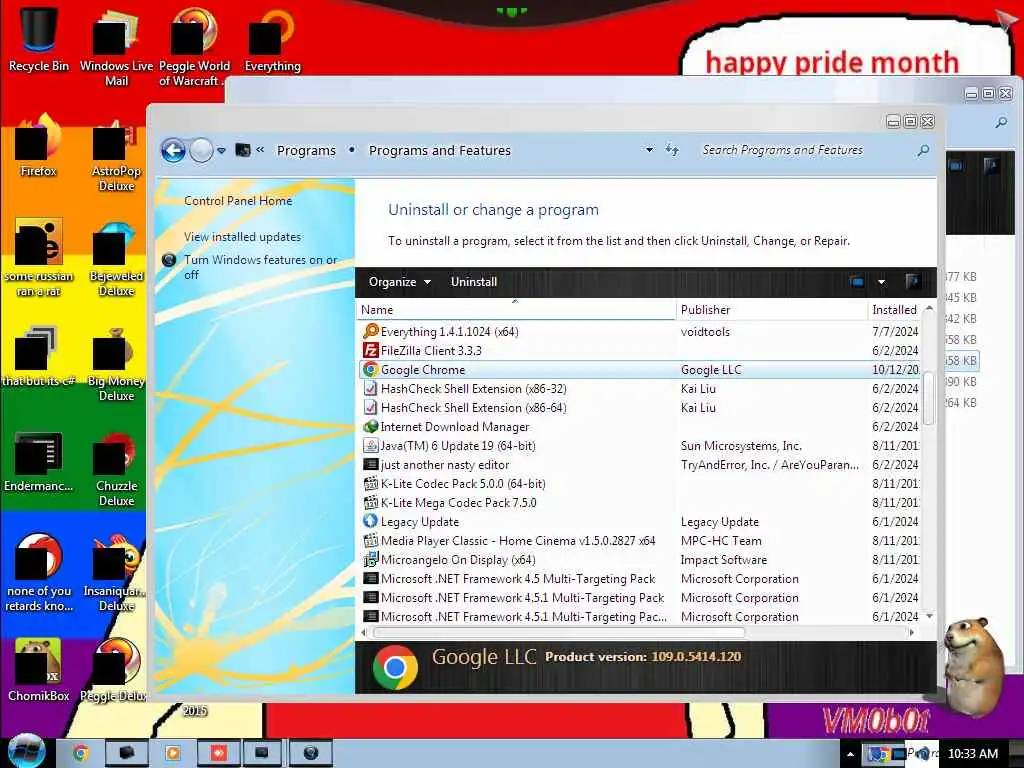Click the search magnifier in the background window
The image size is (1024, 768).
pos(1001,122)
